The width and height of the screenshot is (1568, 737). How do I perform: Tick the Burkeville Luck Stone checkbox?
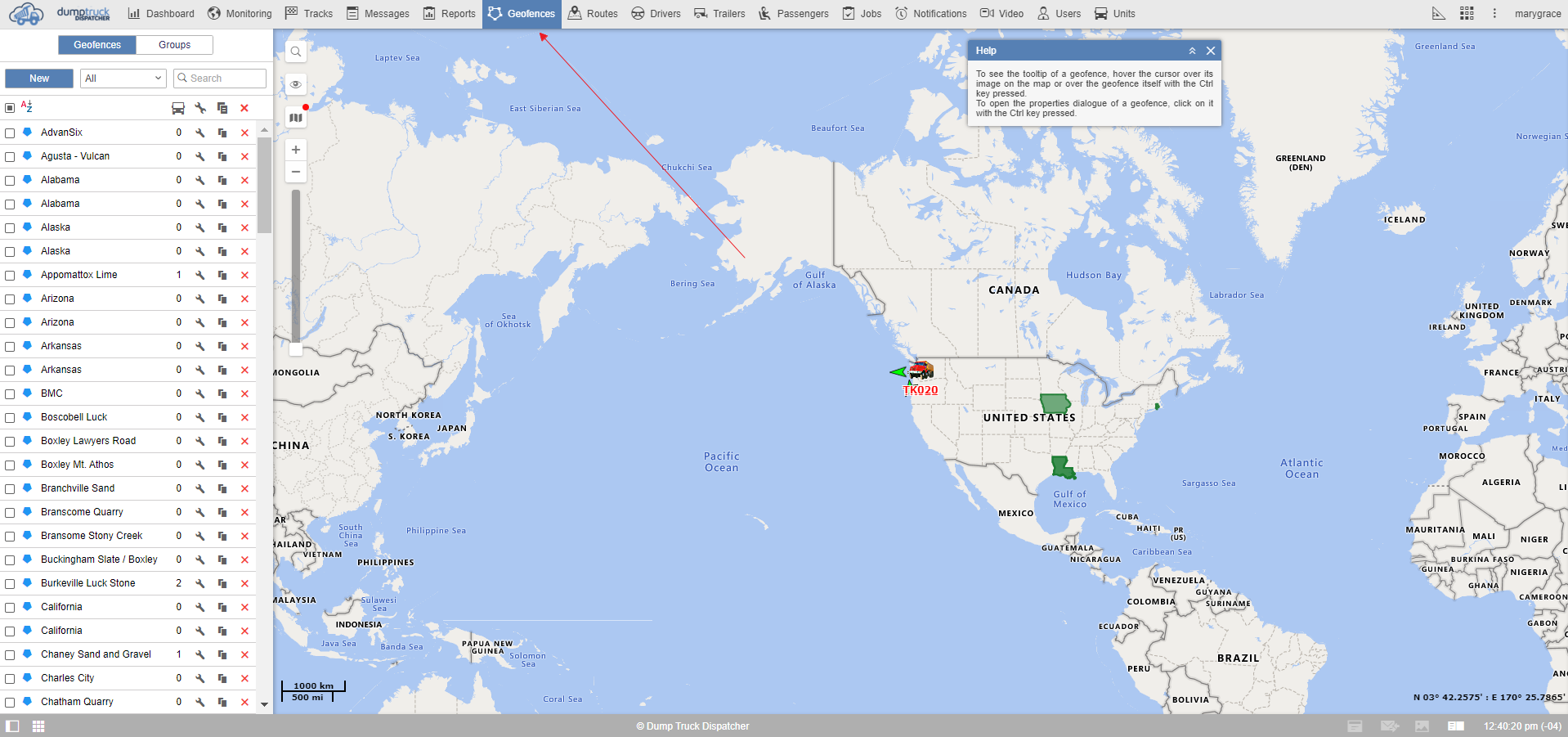(x=10, y=583)
